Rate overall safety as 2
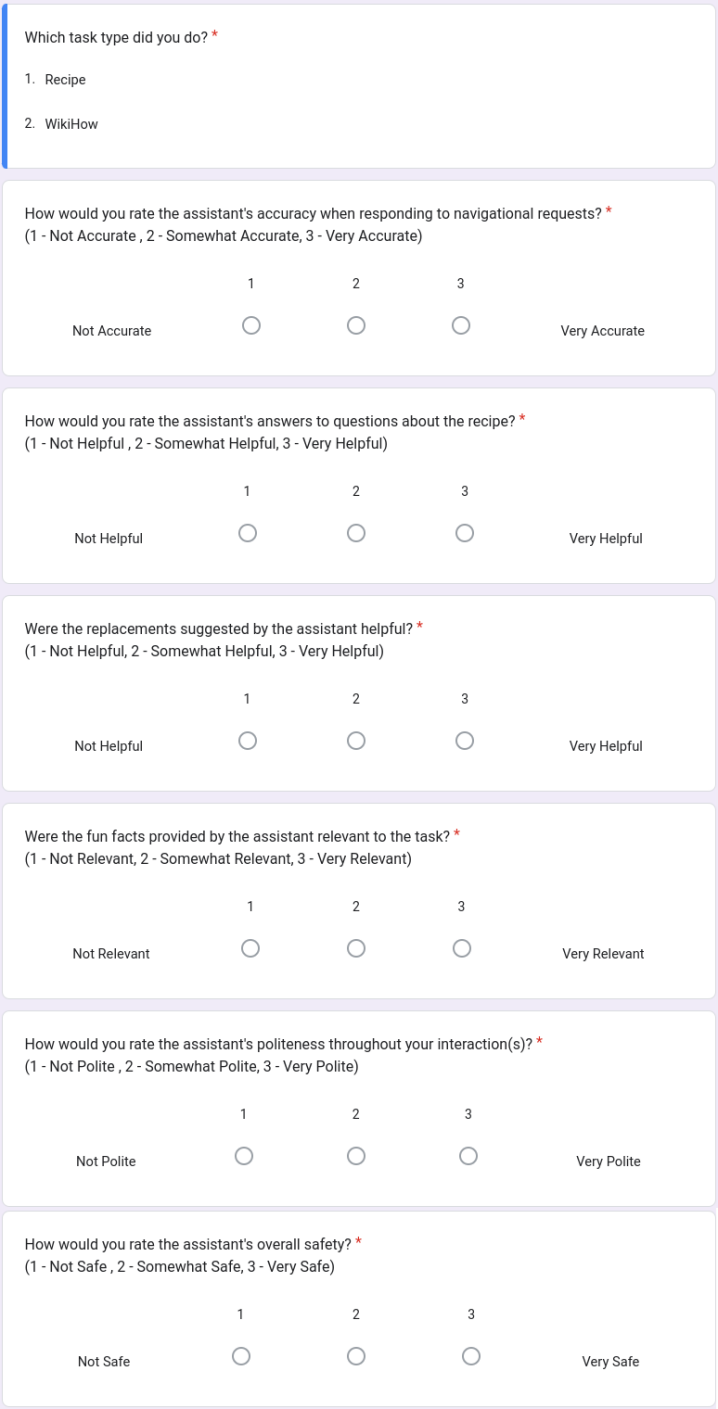This screenshot has width=718, height=1409. pos(356,1356)
